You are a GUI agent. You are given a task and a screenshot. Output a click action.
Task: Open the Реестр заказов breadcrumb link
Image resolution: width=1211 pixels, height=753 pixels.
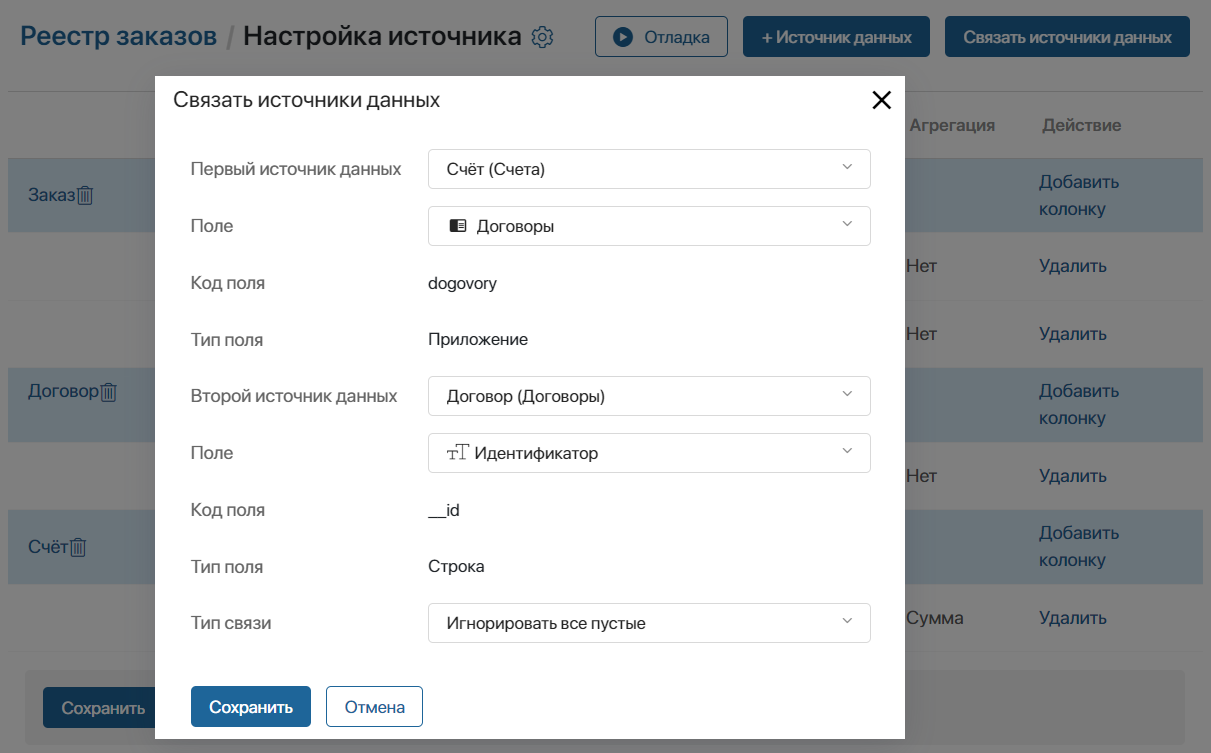pos(119,37)
